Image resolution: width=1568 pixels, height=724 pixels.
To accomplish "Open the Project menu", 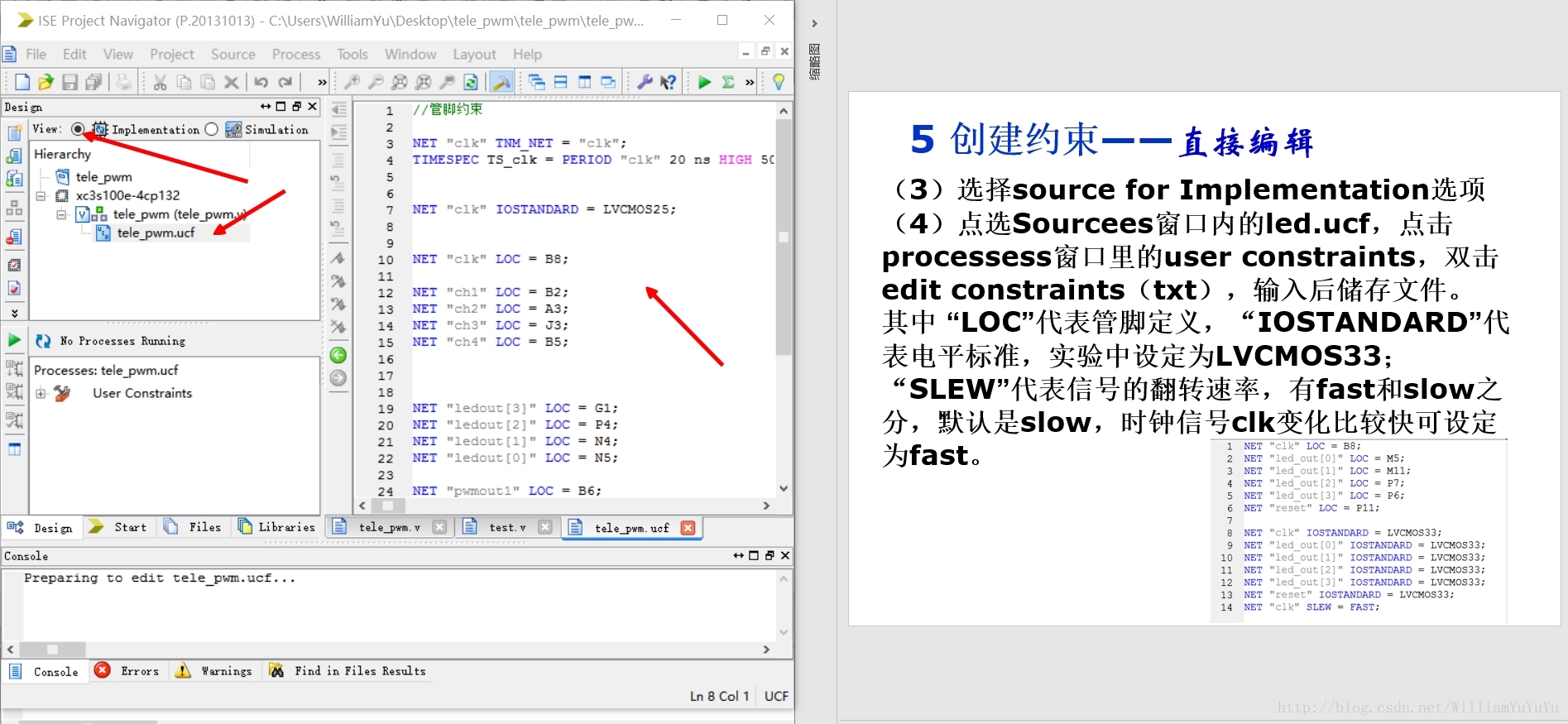I will (x=172, y=55).
